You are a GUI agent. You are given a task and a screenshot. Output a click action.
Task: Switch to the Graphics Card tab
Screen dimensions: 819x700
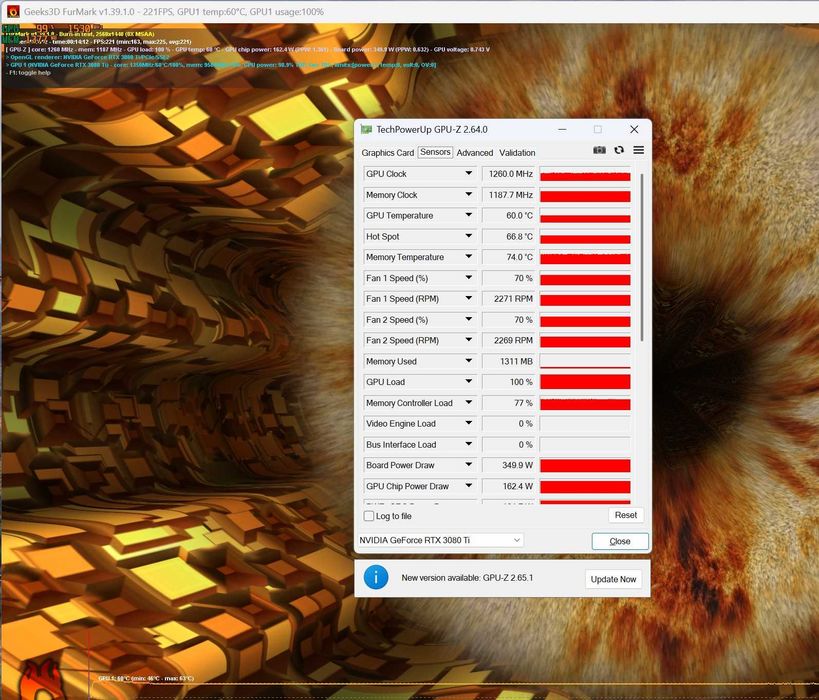[x=388, y=153]
